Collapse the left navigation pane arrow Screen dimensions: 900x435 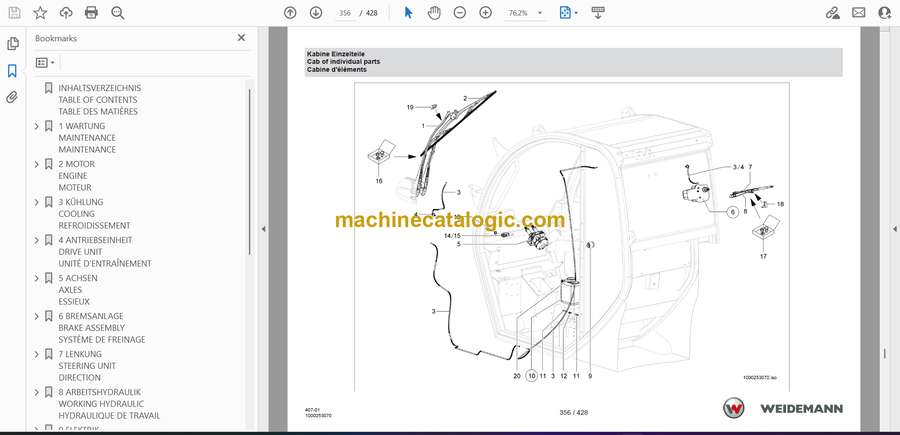pyautogui.click(x=263, y=228)
